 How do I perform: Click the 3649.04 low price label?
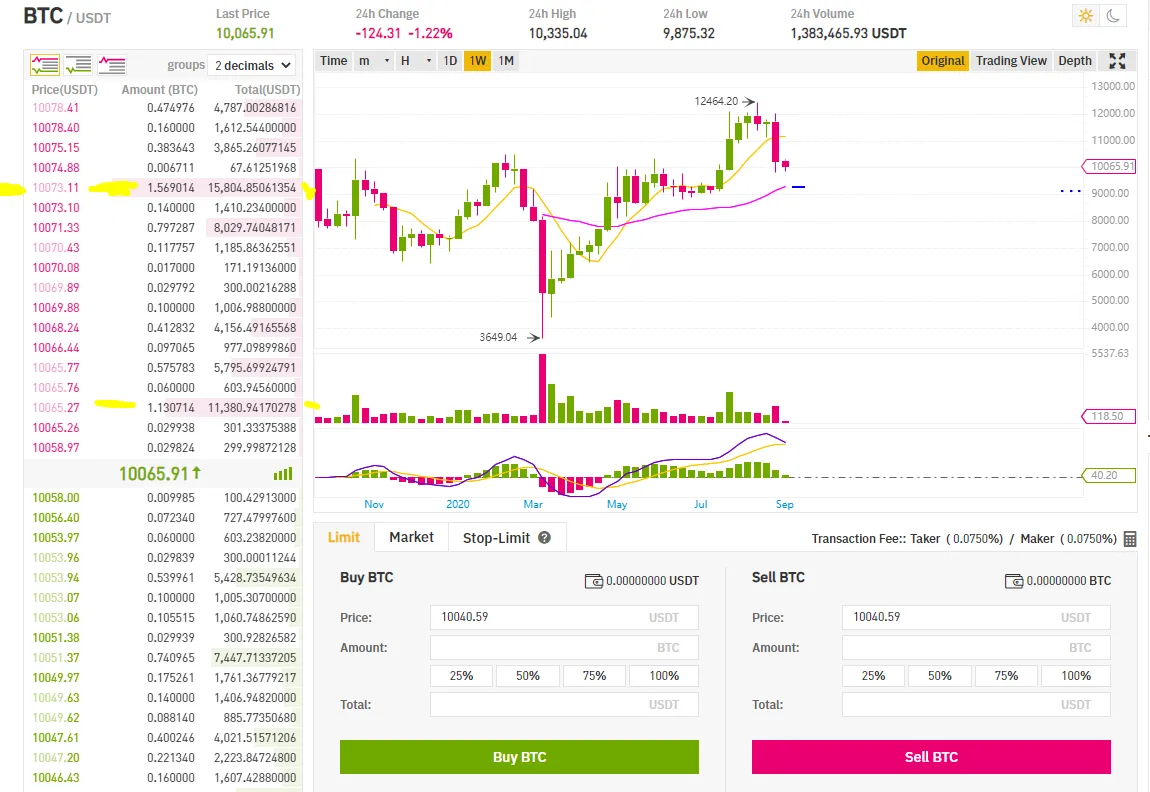pos(498,337)
